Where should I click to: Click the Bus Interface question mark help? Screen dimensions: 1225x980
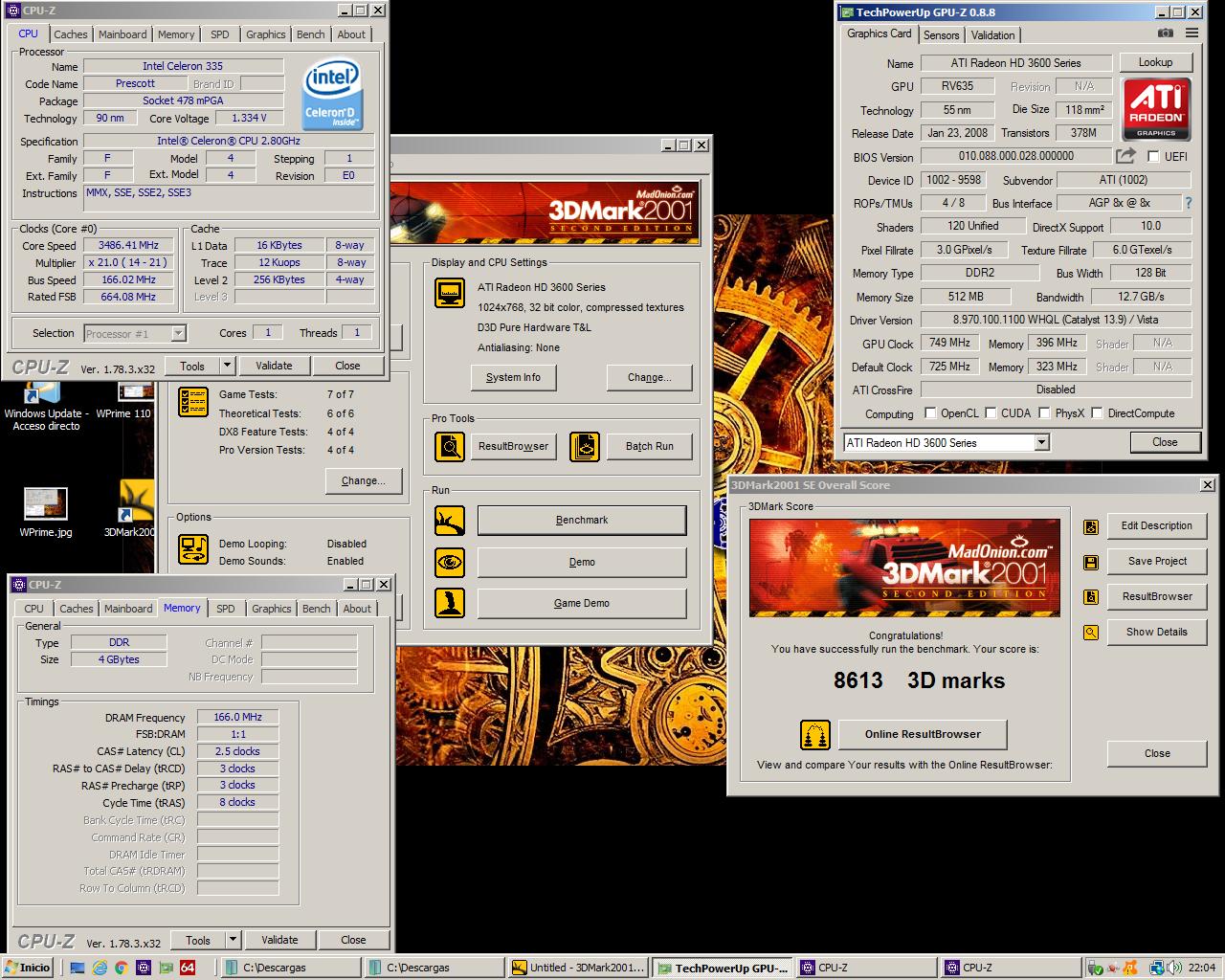[1189, 203]
